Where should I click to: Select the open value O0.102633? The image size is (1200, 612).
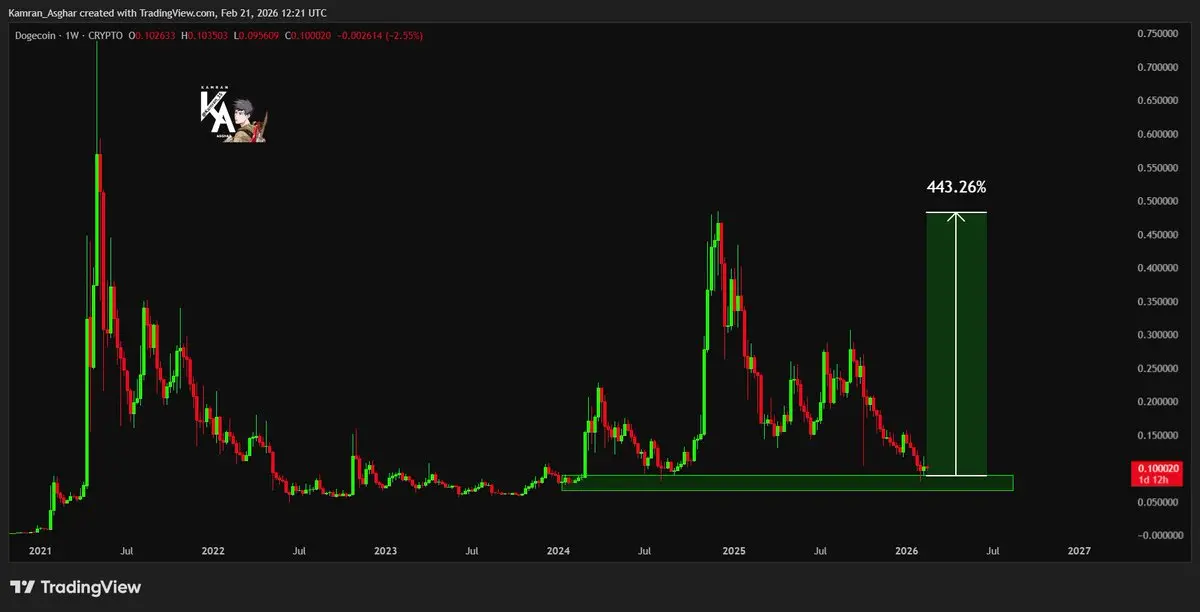(x=152, y=36)
